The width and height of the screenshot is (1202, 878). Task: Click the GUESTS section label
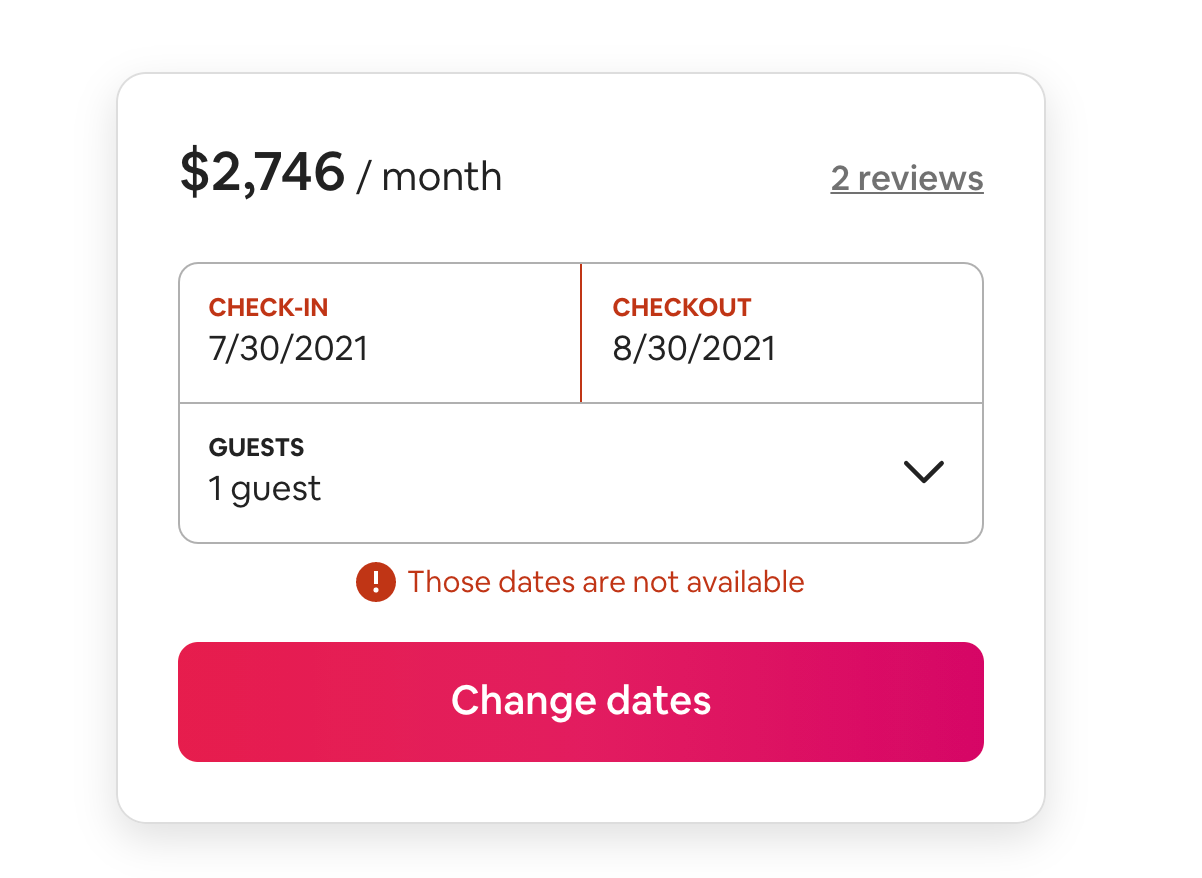pyautogui.click(x=256, y=448)
